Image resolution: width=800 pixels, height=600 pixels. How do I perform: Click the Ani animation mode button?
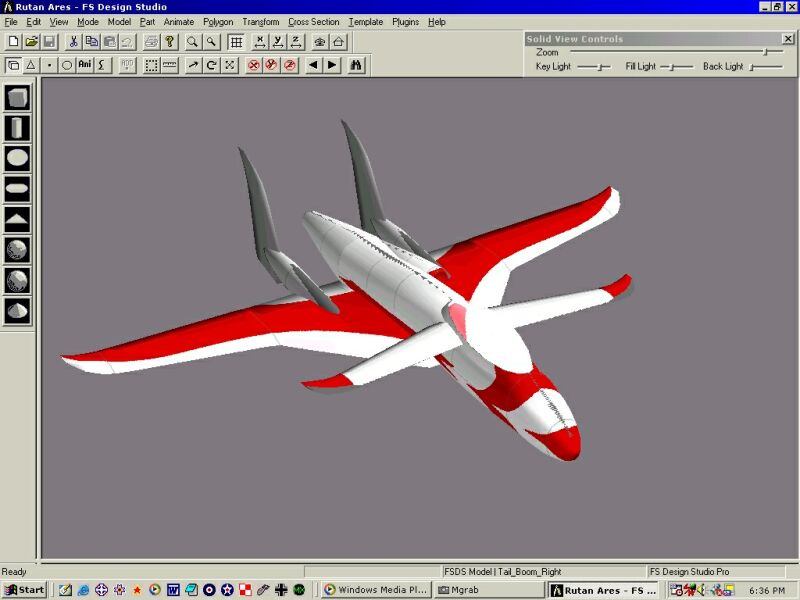(85, 65)
